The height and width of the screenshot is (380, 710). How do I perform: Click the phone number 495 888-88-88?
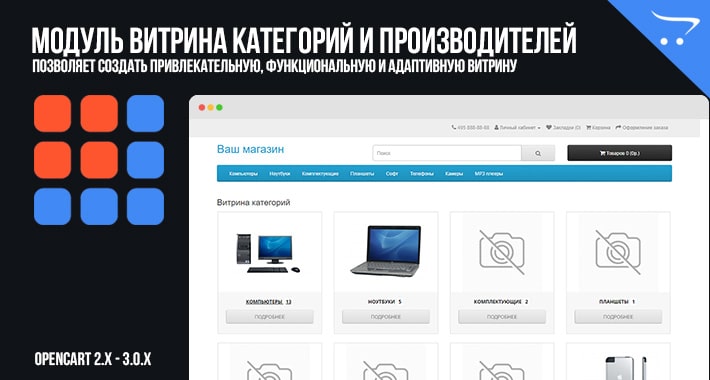click(x=470, y=128)
